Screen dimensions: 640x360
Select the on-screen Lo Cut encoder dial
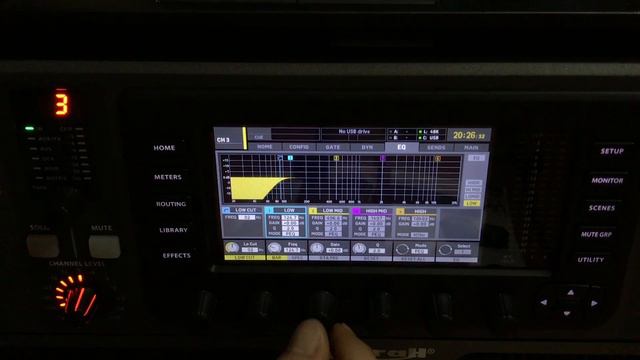click(232, 247)
